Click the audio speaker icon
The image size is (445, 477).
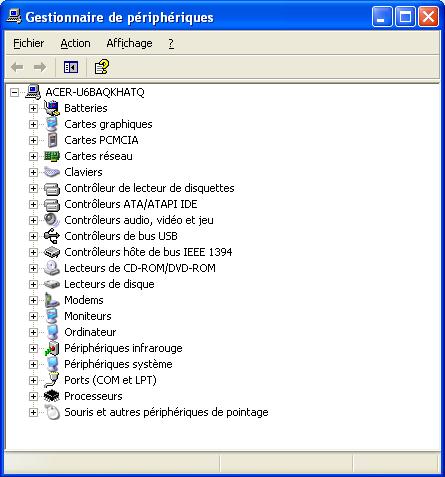[x=52, y=220]
